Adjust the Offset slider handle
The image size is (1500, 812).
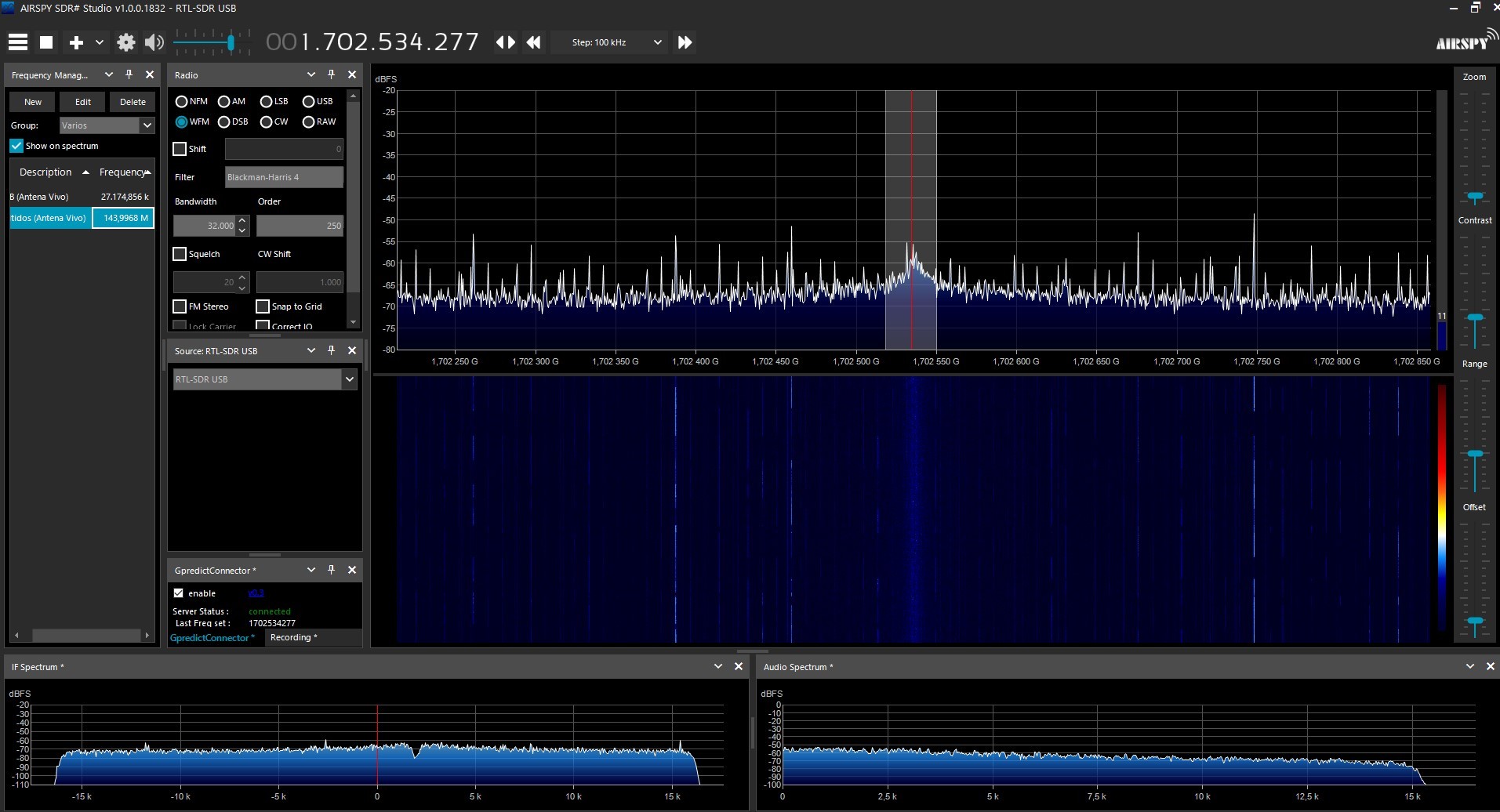pyautogui.click(x=1475, y=622)
